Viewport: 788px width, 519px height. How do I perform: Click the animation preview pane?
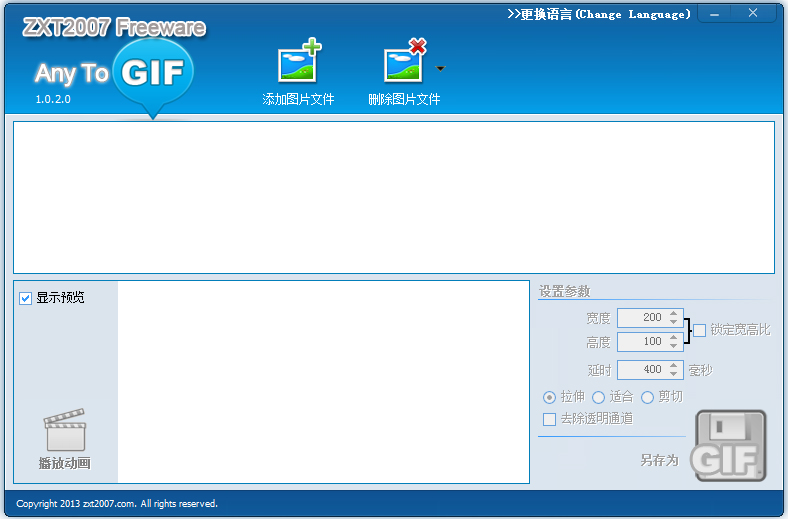click(324, 382)
